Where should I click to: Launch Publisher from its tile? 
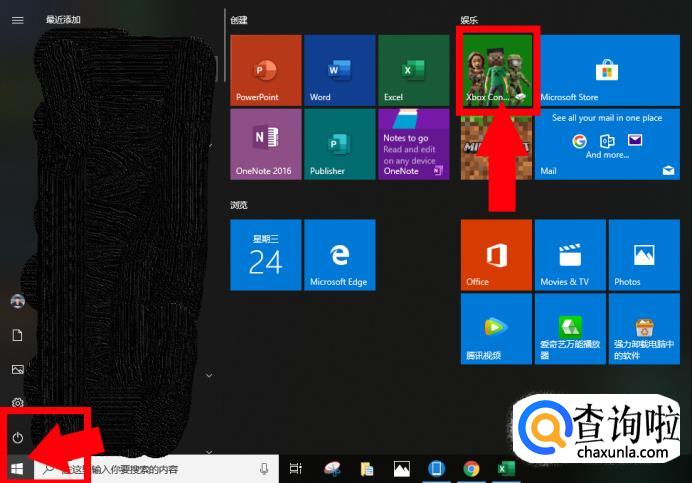[x=340, y=144]
